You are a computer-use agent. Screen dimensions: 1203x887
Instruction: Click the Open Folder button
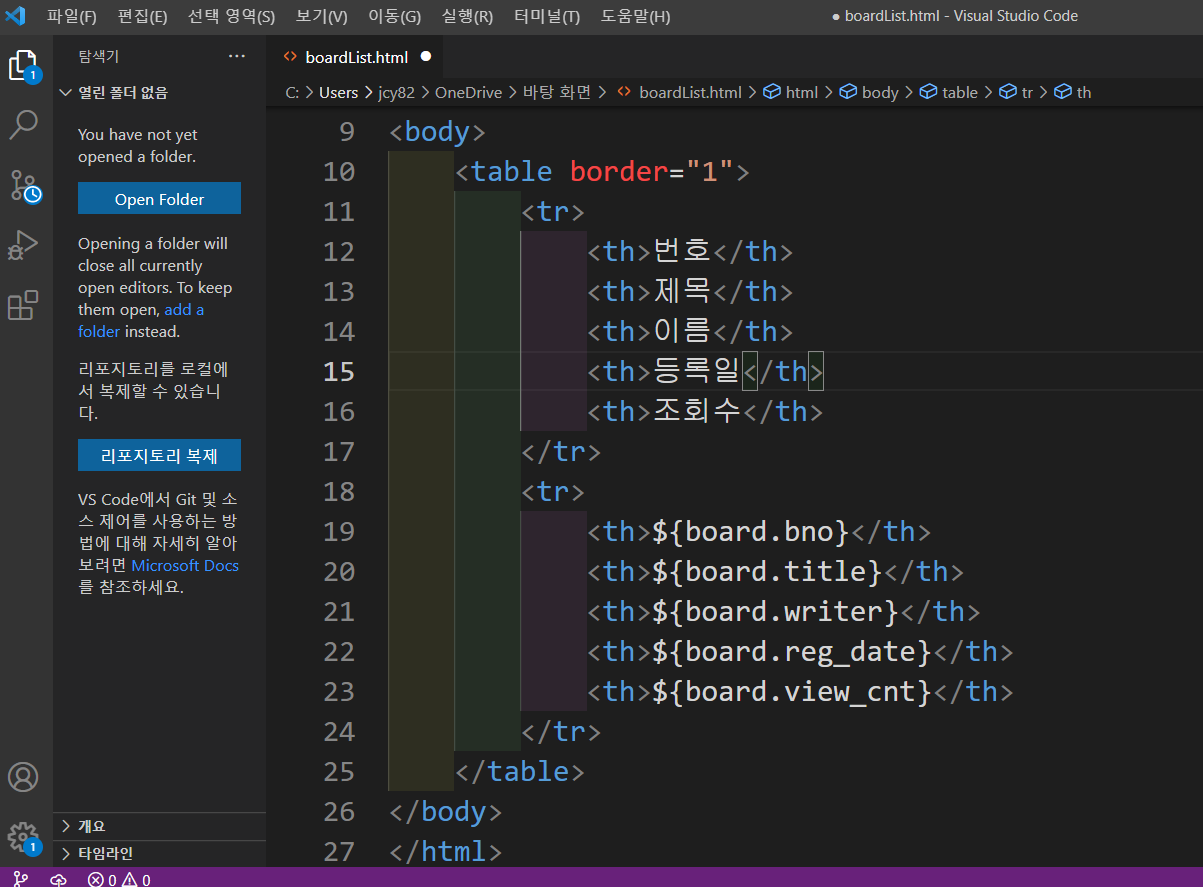click(159, 198)
